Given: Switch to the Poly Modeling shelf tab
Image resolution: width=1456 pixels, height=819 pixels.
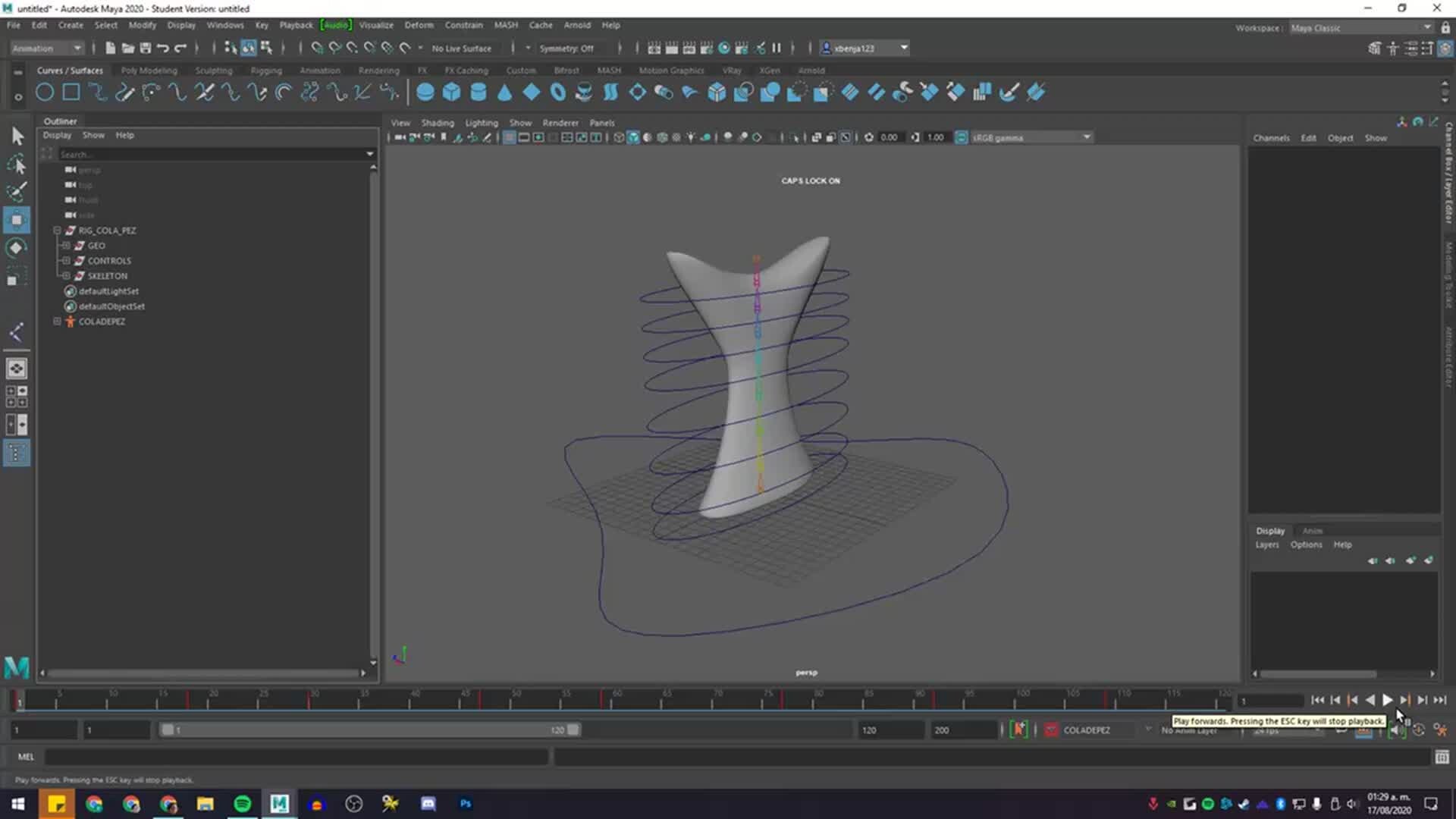Looking at the screenshot, I should coord(149,70).
